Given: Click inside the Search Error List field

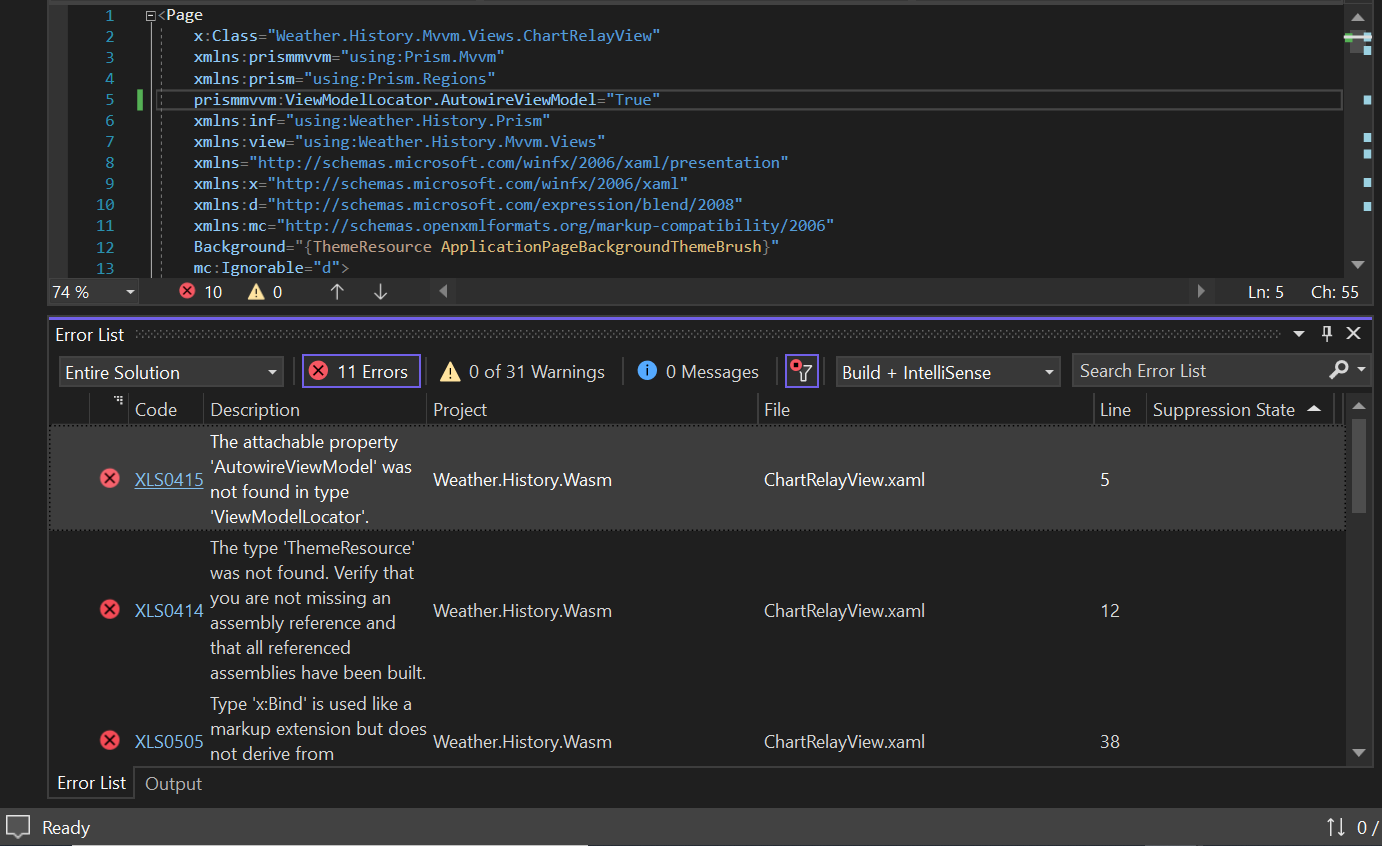Looking at the screenshot, I should pos(1180,370).
